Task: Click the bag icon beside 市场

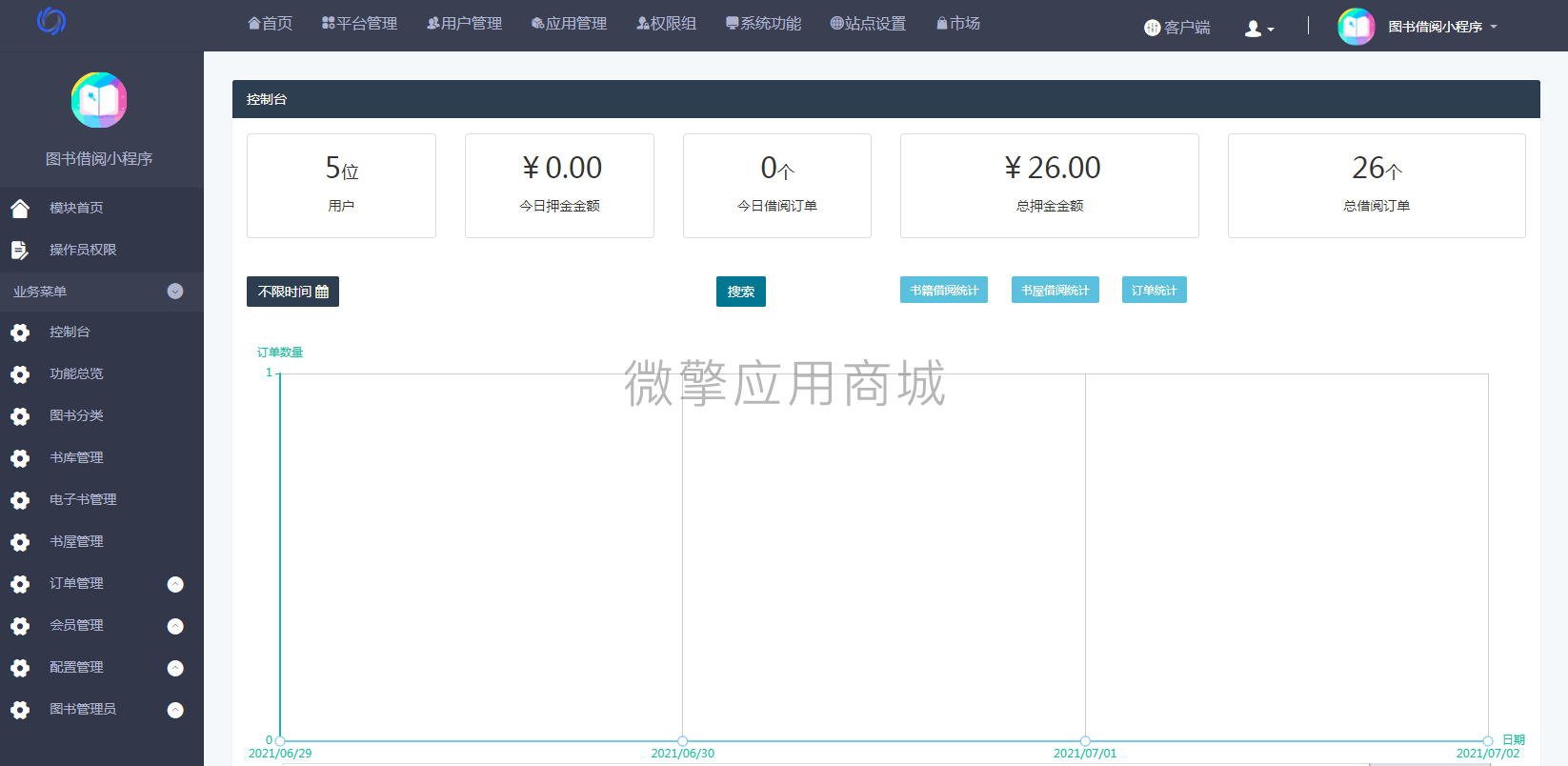Action: click(942, 23)
